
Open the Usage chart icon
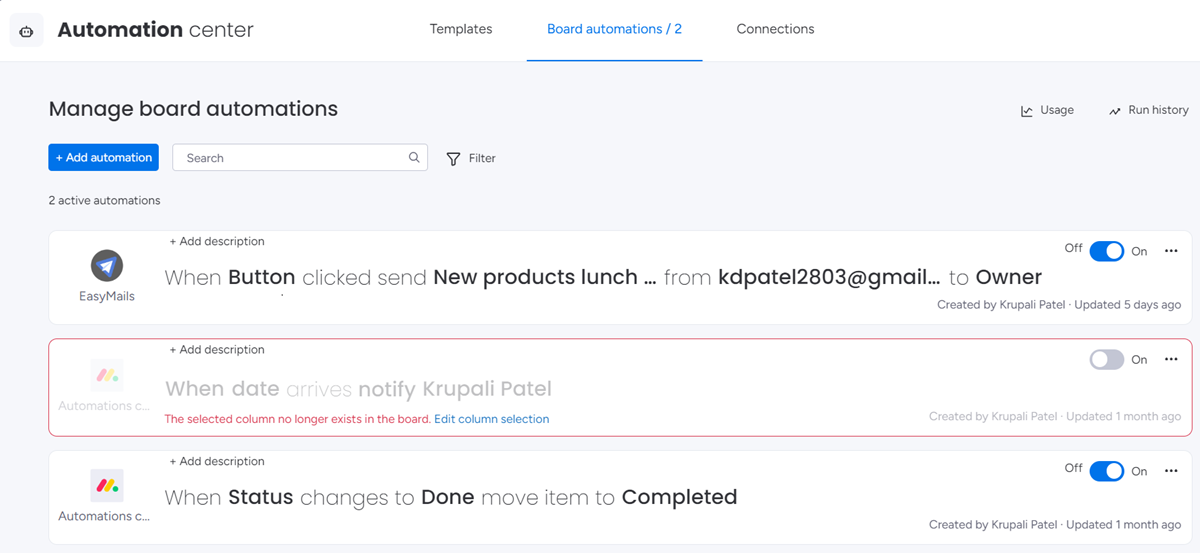pyautogui.click(x=1027, y=111)
